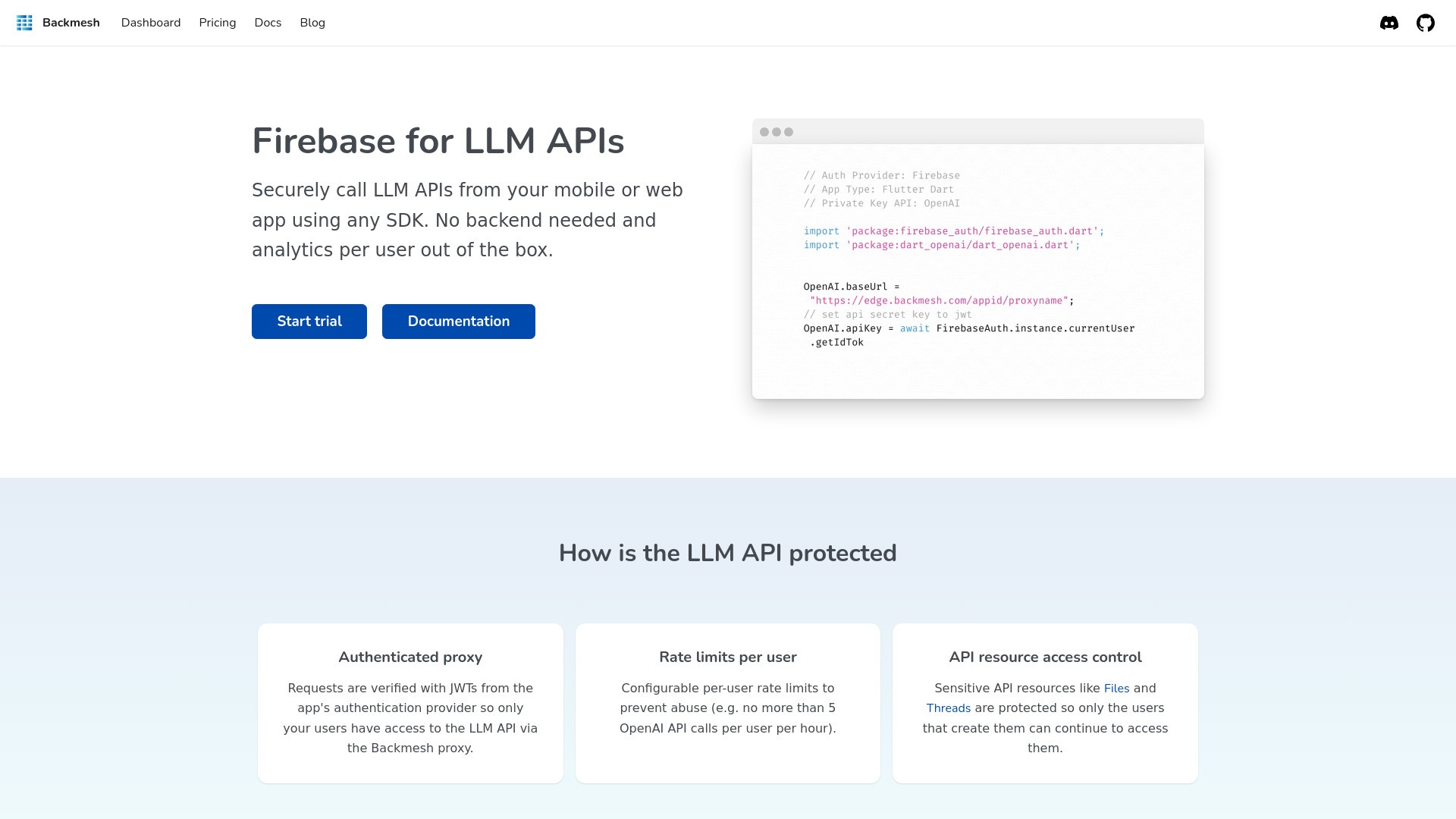Go to Dashboard in navigation
Image resolution: width=1456 pixels, height=819 pixels.
[151, 23]
